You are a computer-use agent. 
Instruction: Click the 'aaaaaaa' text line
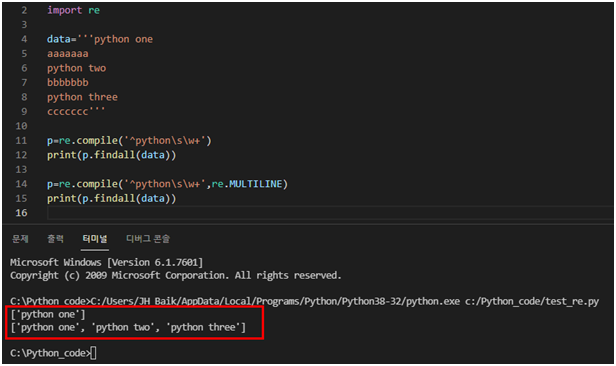tap(68, 54)
